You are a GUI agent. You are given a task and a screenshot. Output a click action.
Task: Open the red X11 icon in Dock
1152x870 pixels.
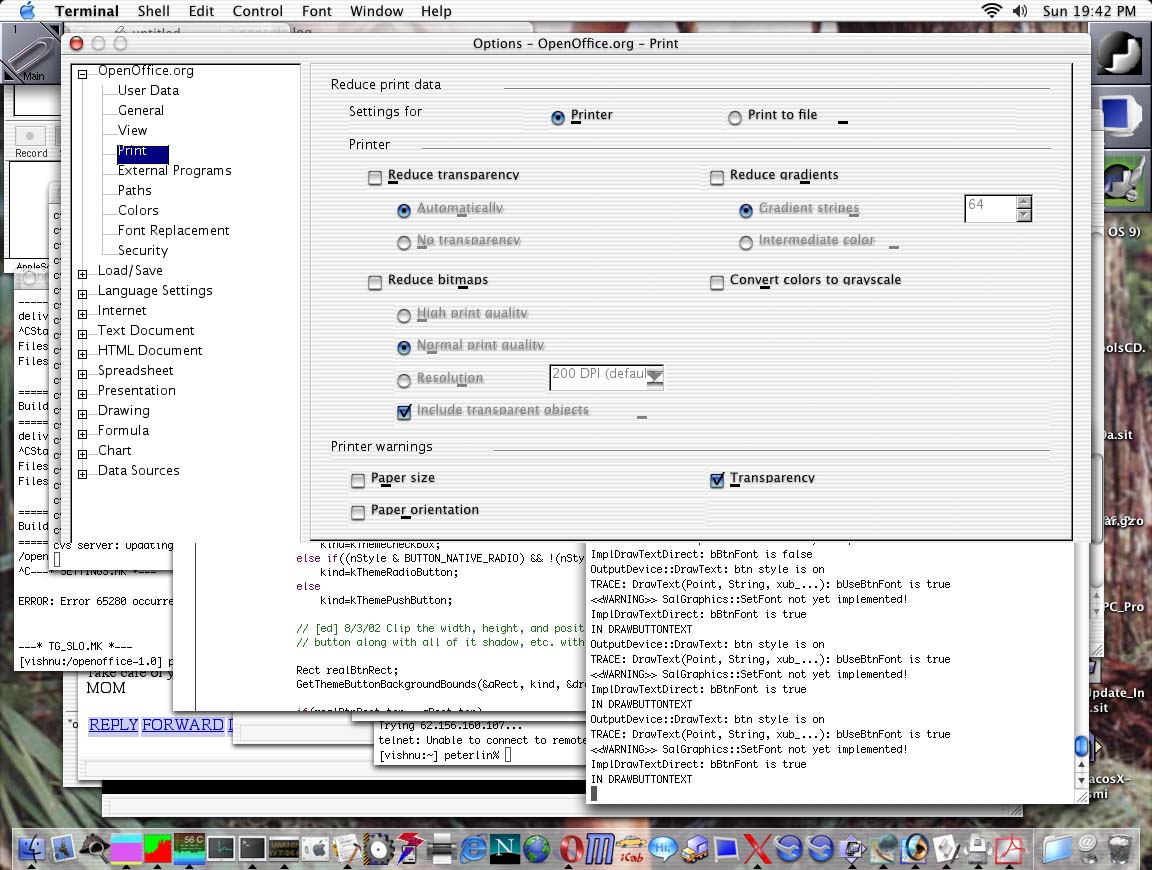pos(757,849)
